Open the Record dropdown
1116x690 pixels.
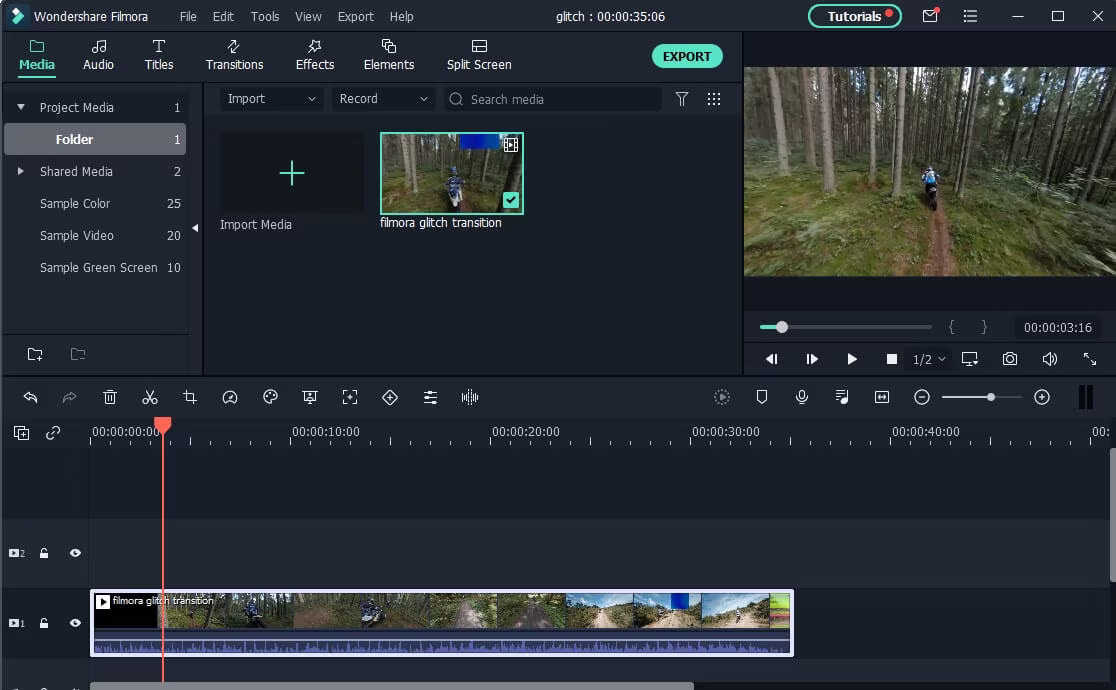click(383, 99)
